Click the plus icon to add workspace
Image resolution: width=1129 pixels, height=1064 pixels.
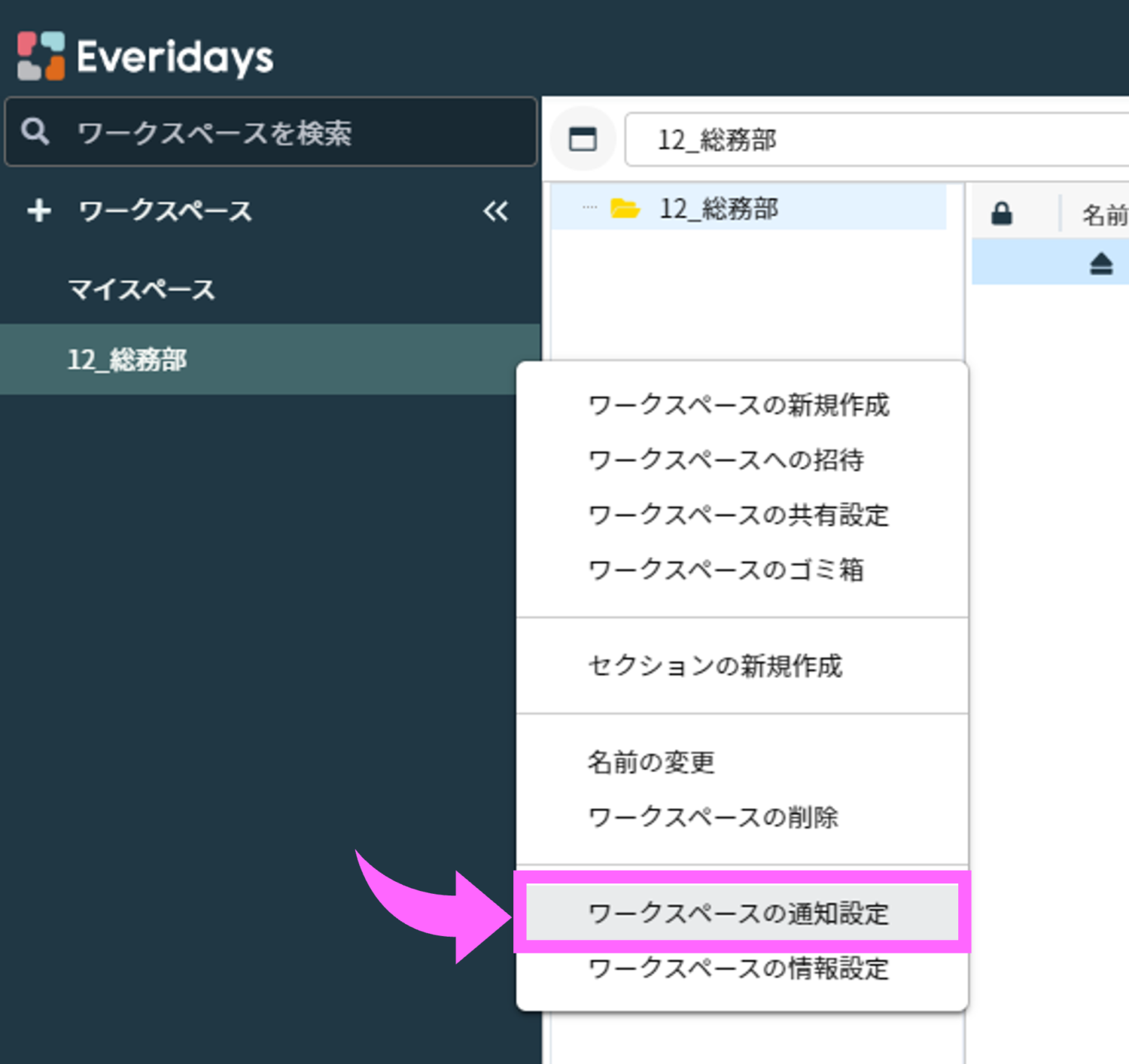(x=39, y=211)
